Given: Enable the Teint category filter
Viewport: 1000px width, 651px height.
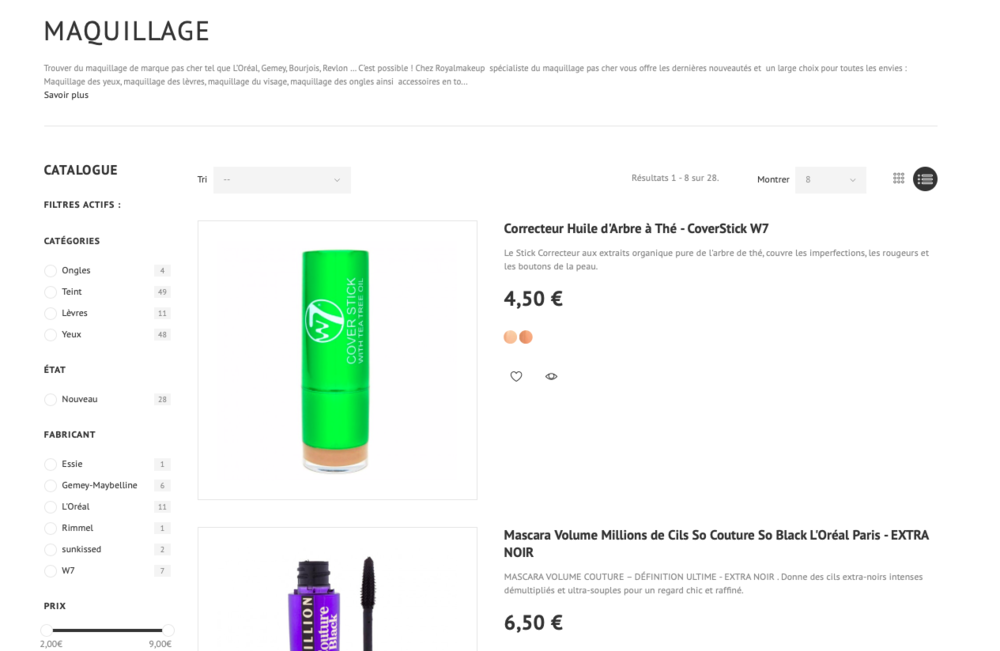Looking at the screenshot, I should coord(50,292).
